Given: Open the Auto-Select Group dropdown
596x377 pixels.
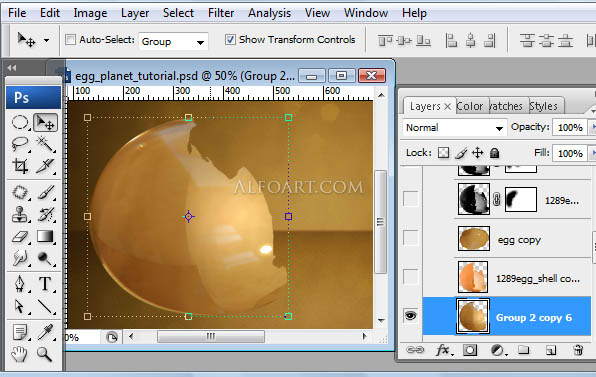Looking at the screenshot, I should tap(173, 41).
